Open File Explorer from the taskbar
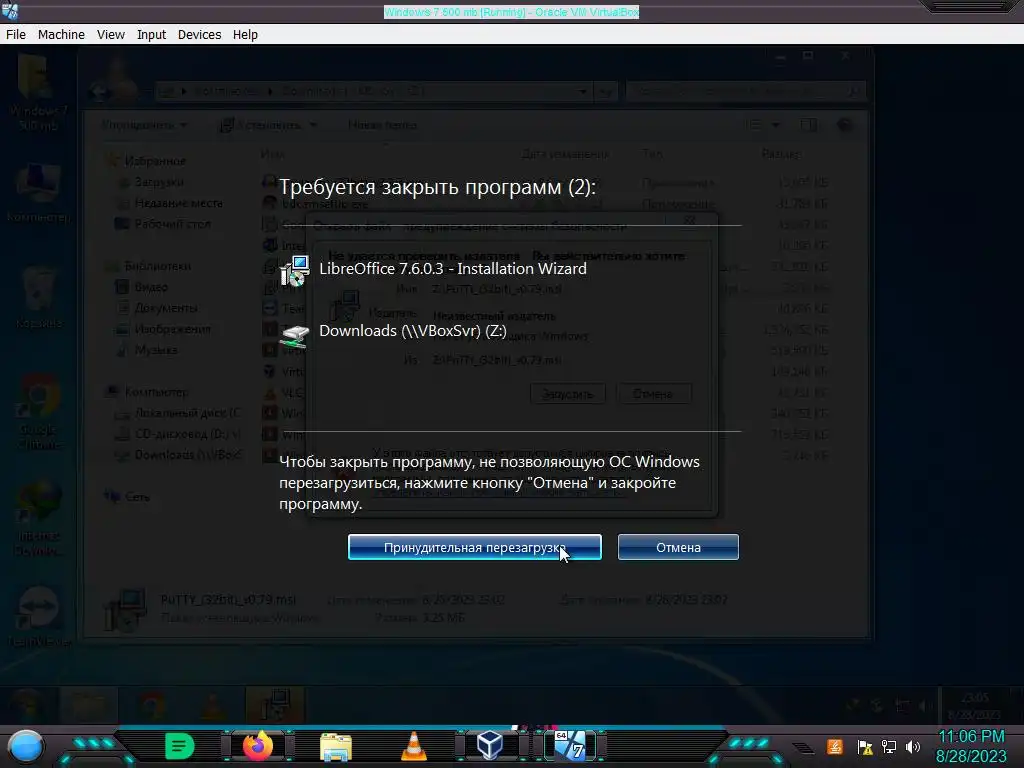 pos(336,746)
